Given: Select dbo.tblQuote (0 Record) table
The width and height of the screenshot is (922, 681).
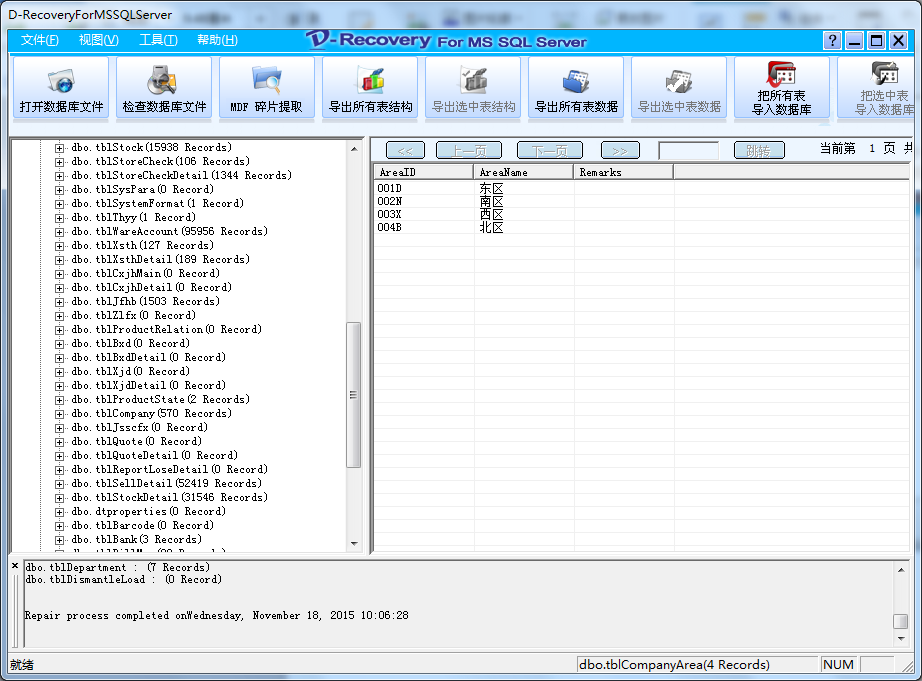Looking at the screenshot, I should click(x=136, y=442).
